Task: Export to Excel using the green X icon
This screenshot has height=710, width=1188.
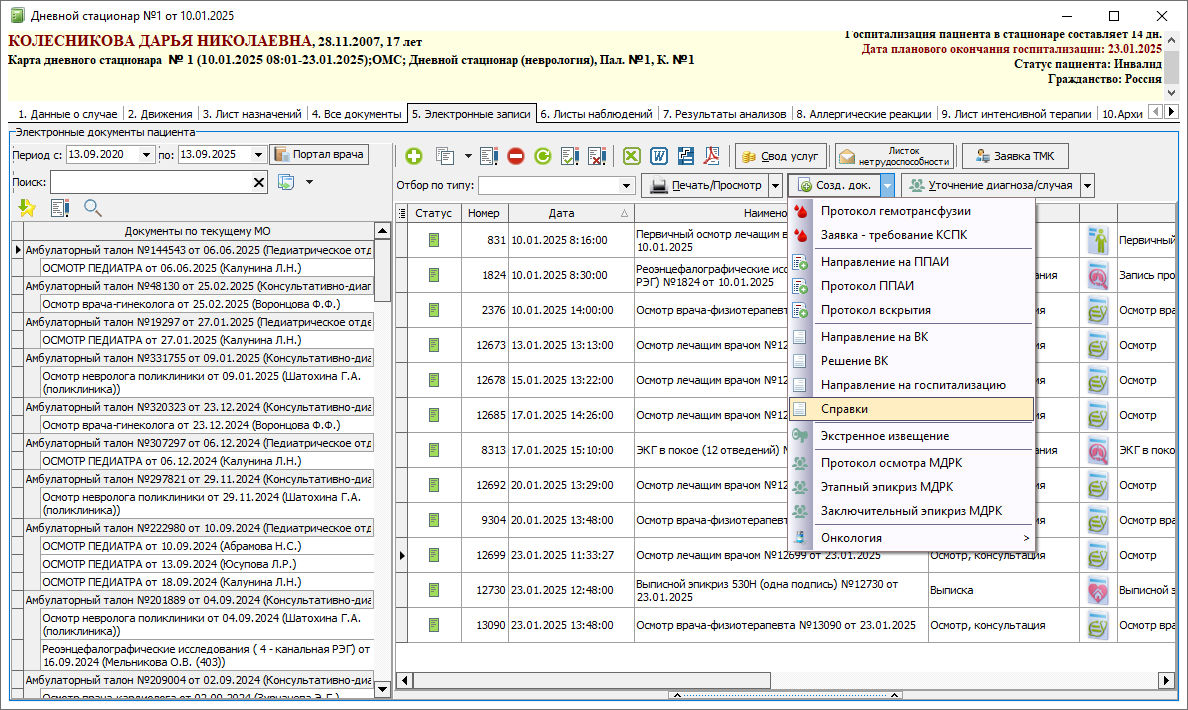Action: [x=632, y=156]
